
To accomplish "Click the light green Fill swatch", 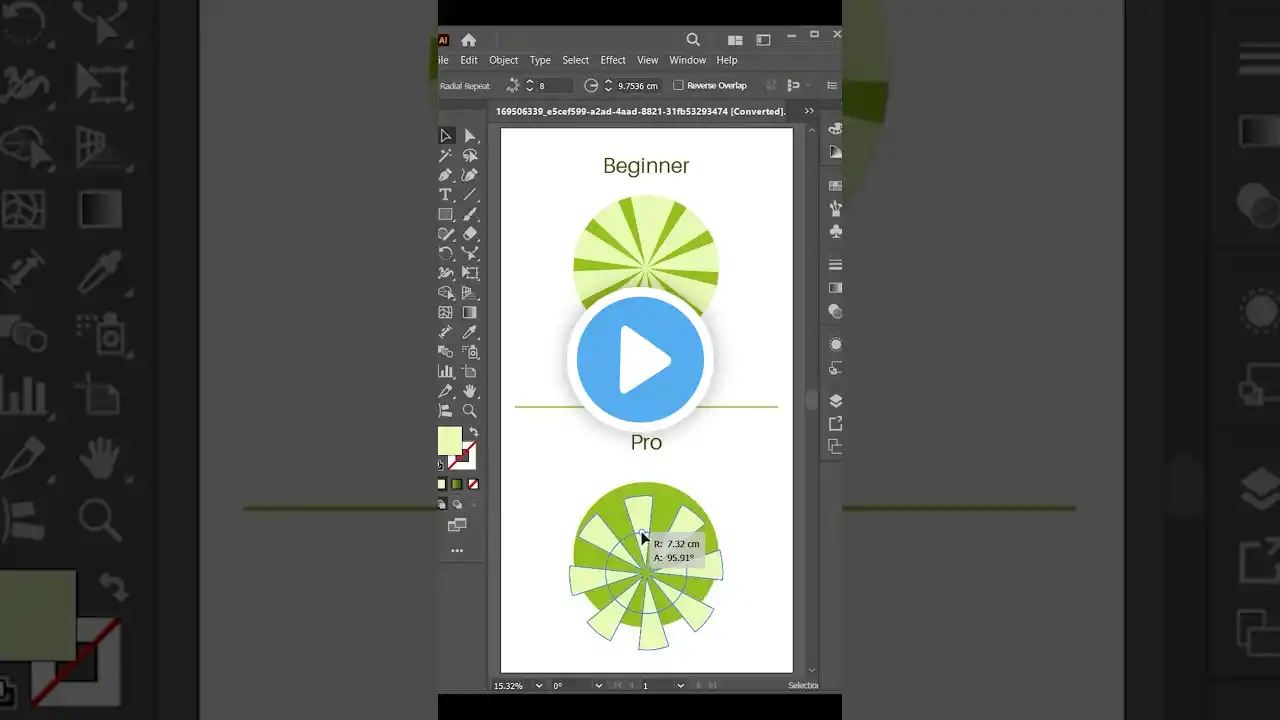I will pos(449,440).
